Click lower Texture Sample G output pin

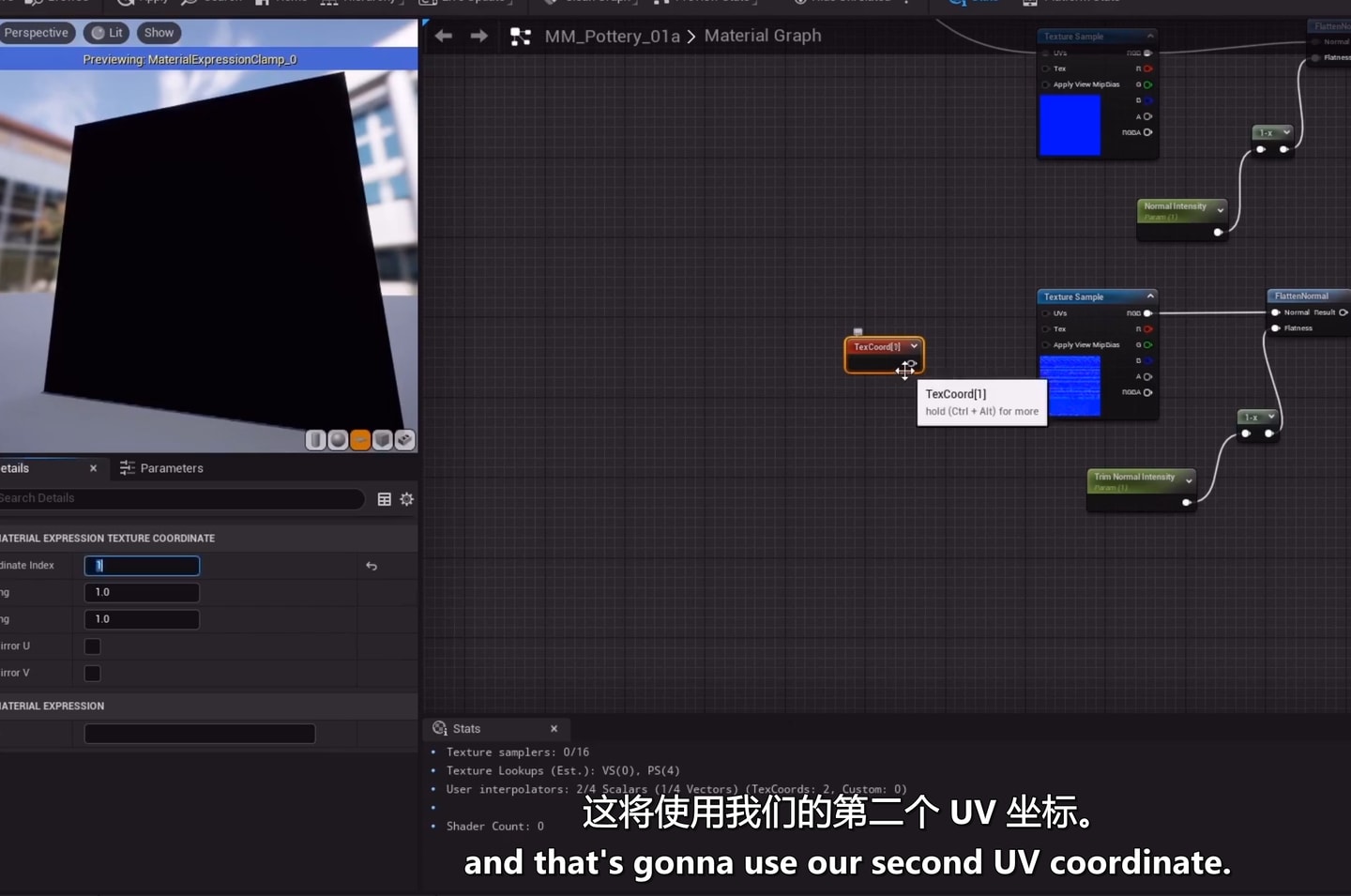click(x=1147, y=345)
